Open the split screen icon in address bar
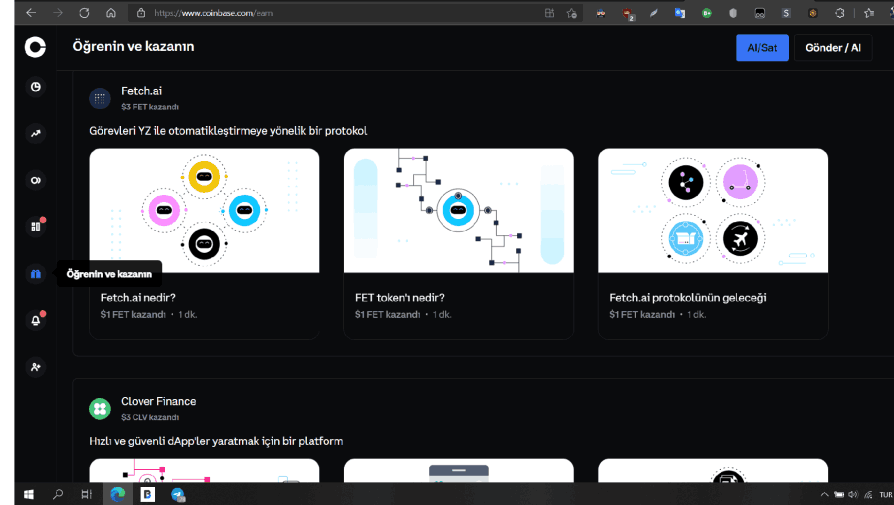 pyautogui.click(x=549, y=13)
